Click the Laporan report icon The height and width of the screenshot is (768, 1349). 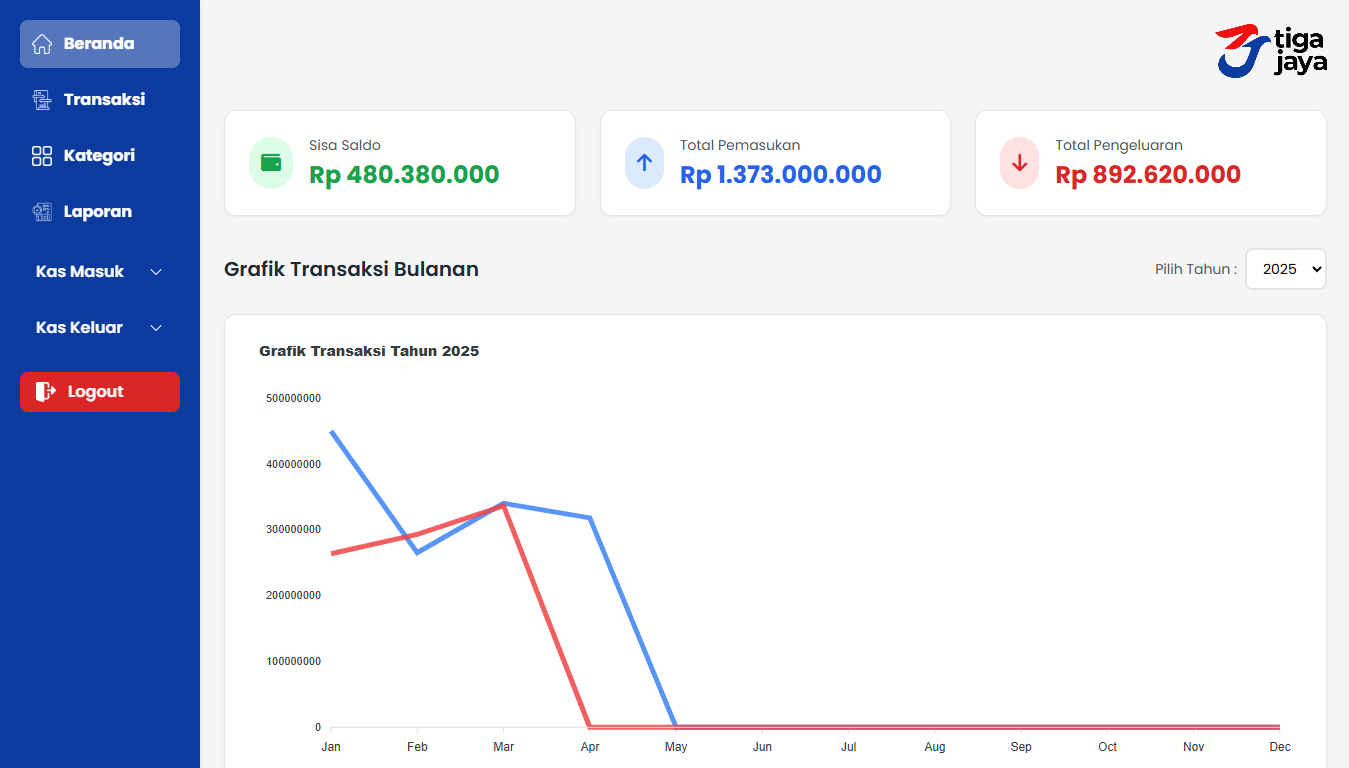(x=42, y=212)
